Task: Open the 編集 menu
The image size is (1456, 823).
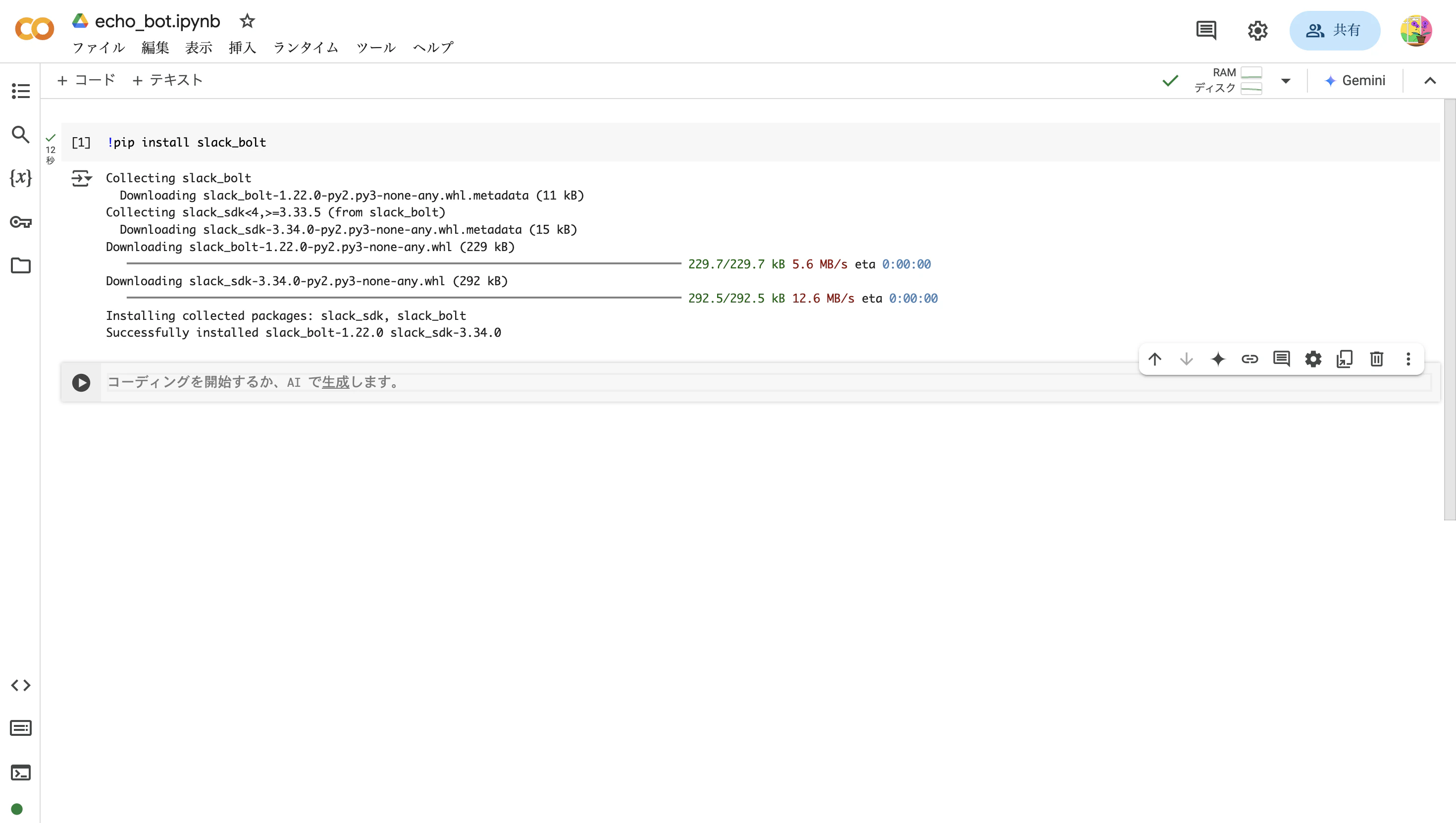Action: (x=156, y=48)
